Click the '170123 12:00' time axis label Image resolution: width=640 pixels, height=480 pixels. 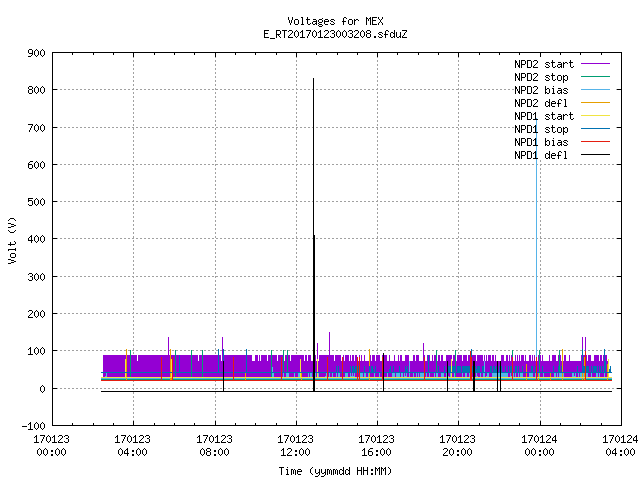click(295, 446)
